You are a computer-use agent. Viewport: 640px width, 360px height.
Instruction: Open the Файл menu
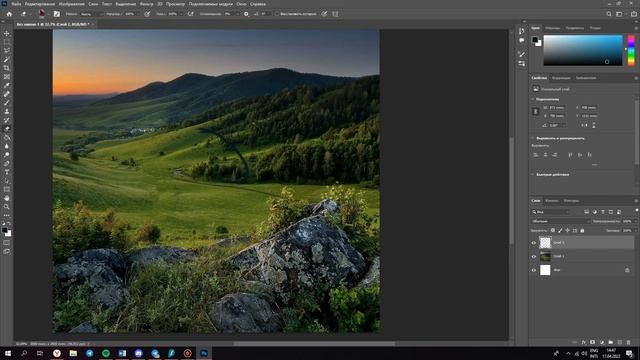[x=16, y=4]
